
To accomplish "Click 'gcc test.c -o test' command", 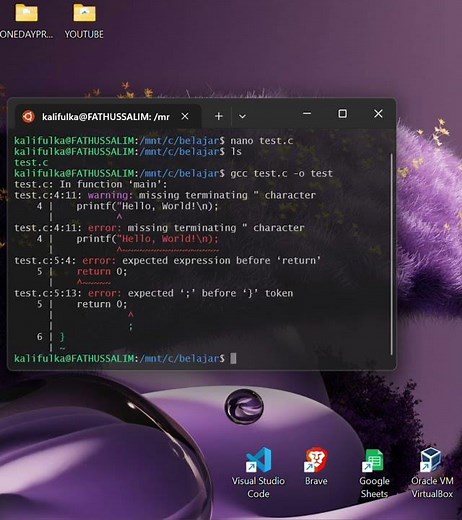I will click(x=282, y=173).
